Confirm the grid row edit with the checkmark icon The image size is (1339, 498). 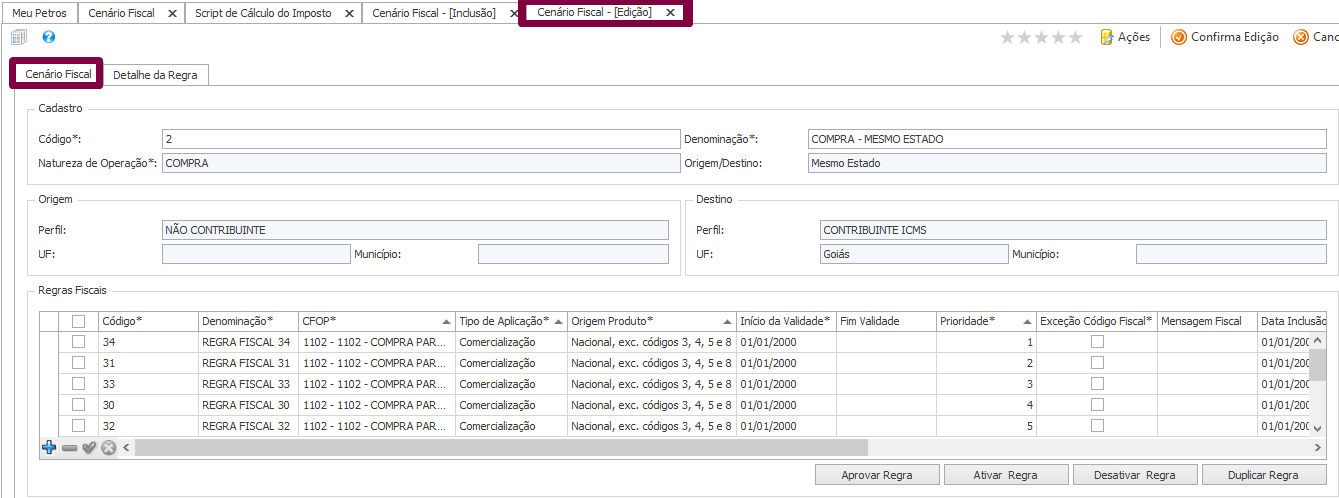(x=89, y=447)
